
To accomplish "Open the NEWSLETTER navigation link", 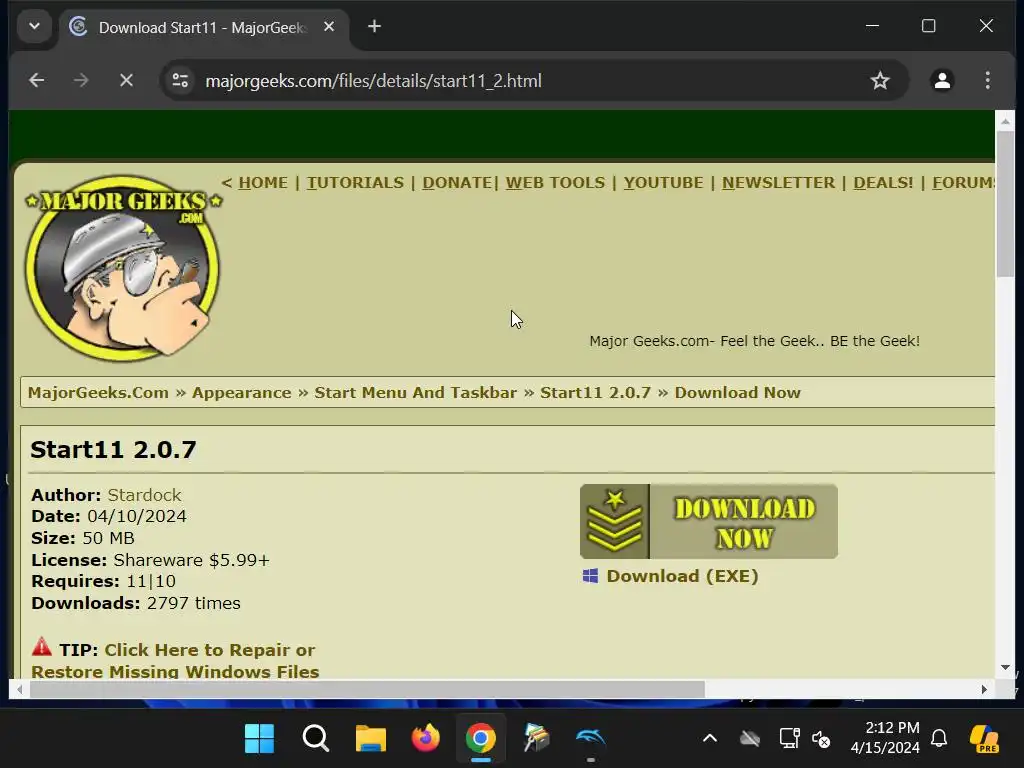I will coord(778,183).
